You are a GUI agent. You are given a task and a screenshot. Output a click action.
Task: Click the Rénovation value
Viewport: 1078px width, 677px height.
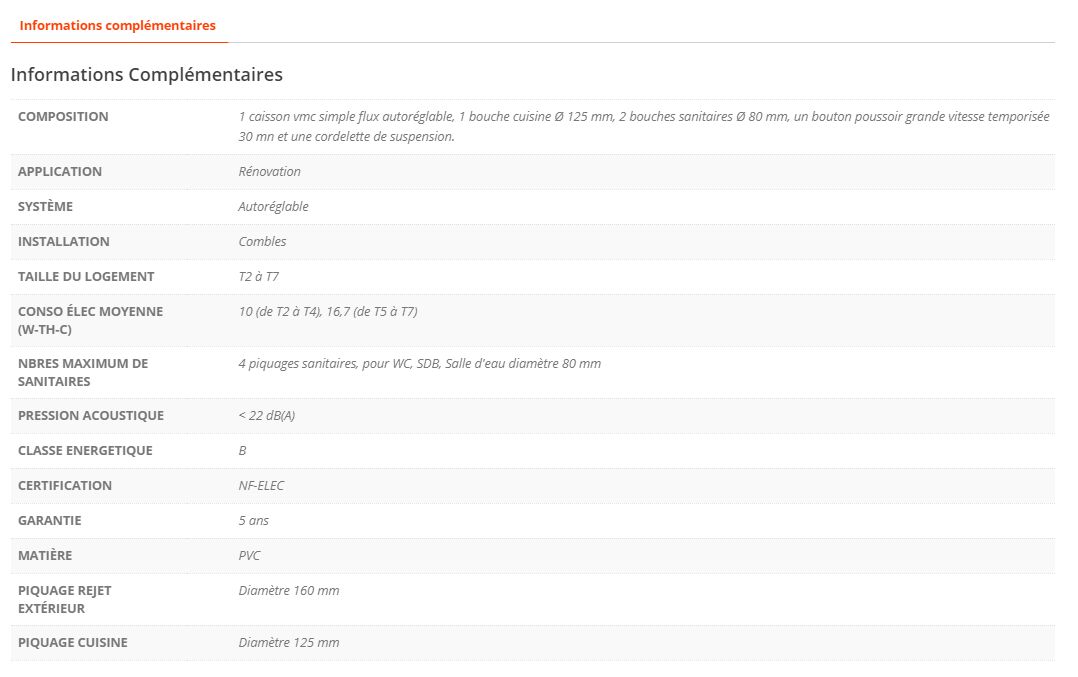(269, 172)
